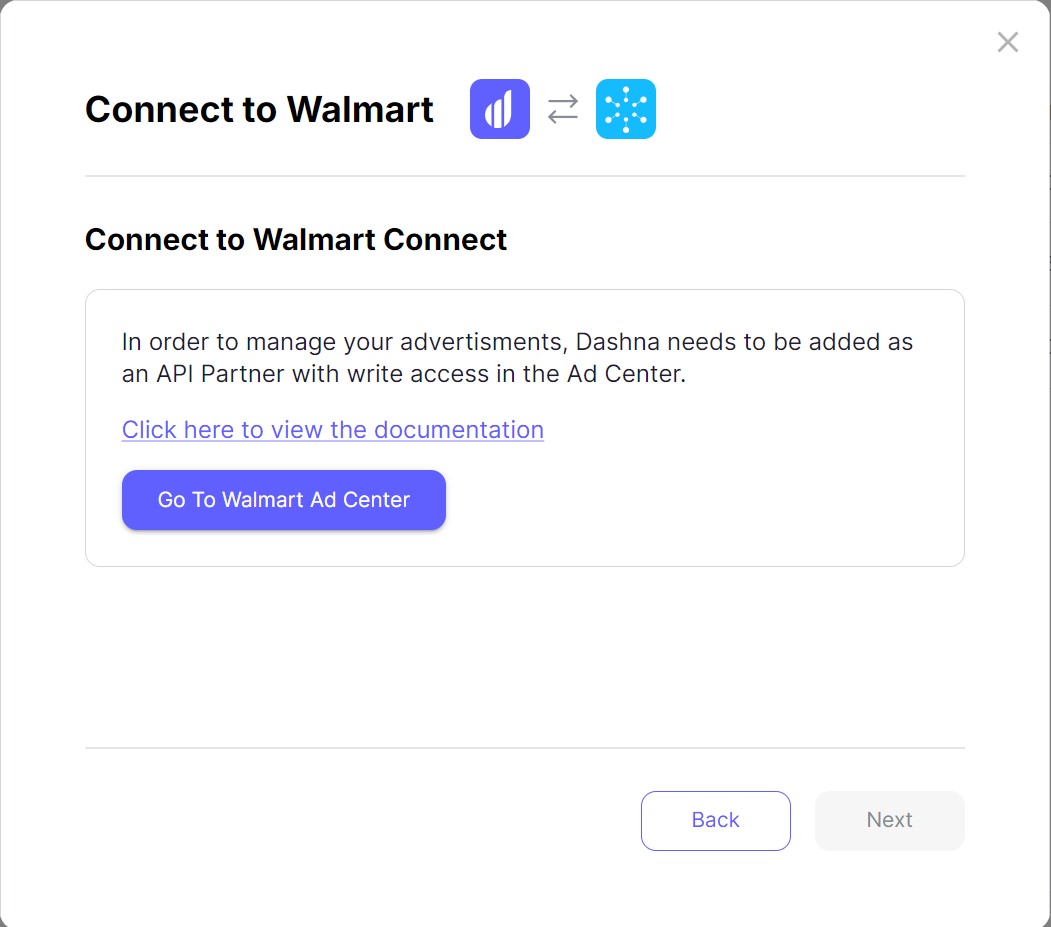Click the divider line above the Back button
Image resolution: width=1051 pixels, height=927 pixels.
point(524,748)
